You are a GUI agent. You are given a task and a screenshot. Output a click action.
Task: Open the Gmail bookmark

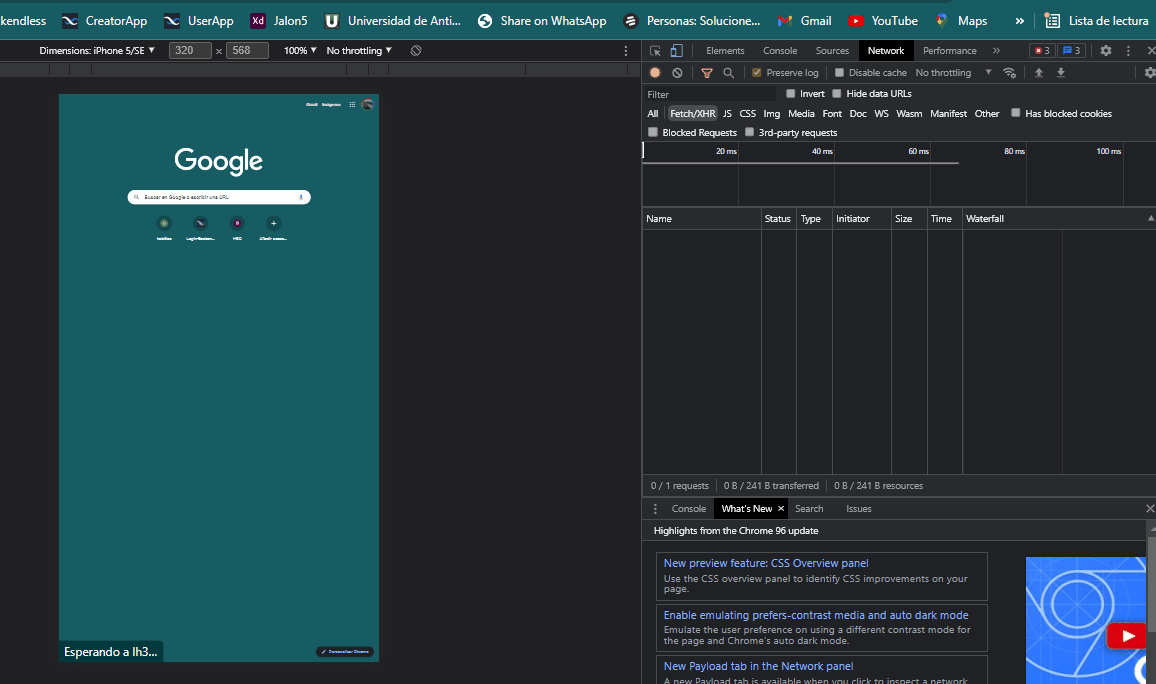click(804, 21)
